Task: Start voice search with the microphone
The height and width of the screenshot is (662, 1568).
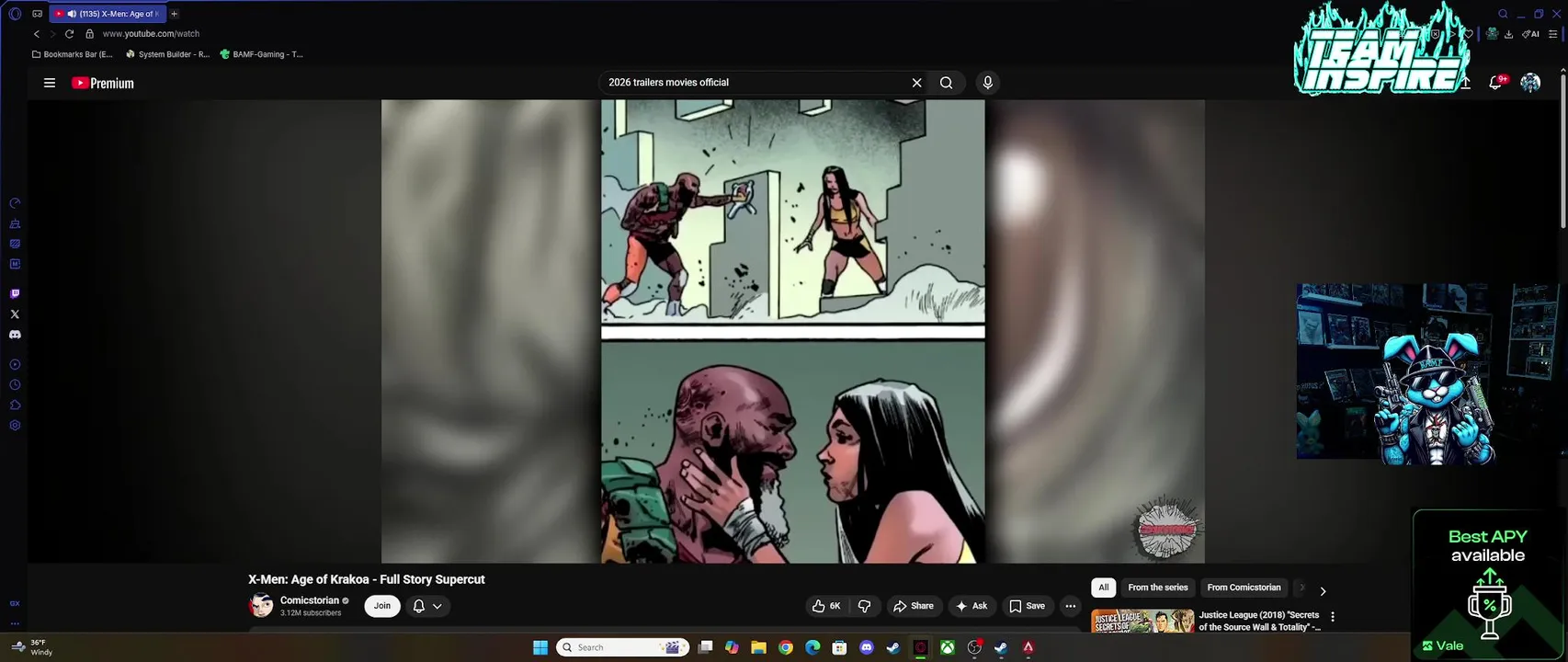Action: click(x=987, y=83)
